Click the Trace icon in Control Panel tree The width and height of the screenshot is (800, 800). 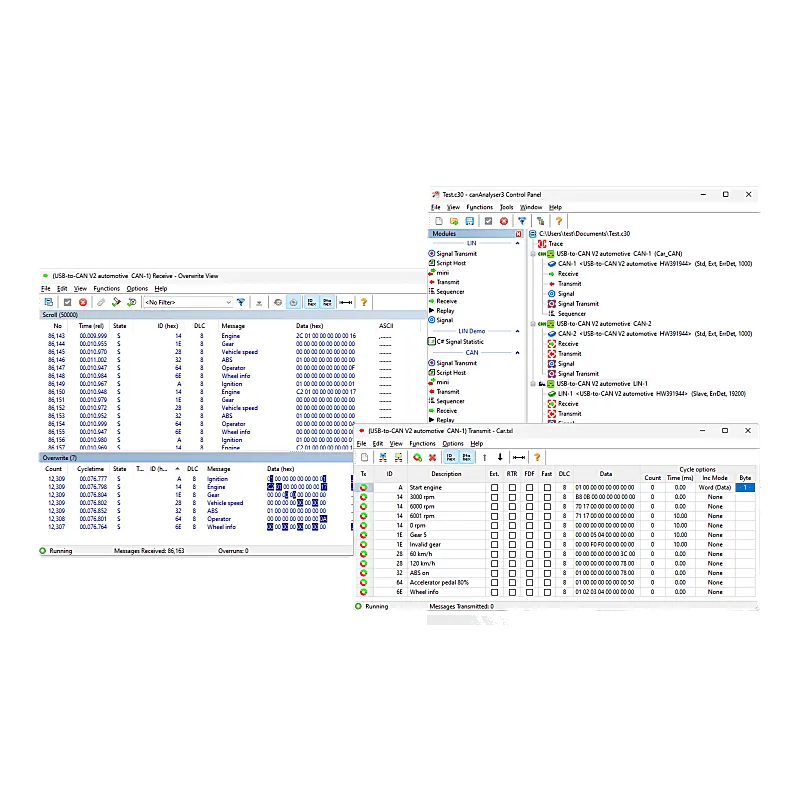coord(544,243)
